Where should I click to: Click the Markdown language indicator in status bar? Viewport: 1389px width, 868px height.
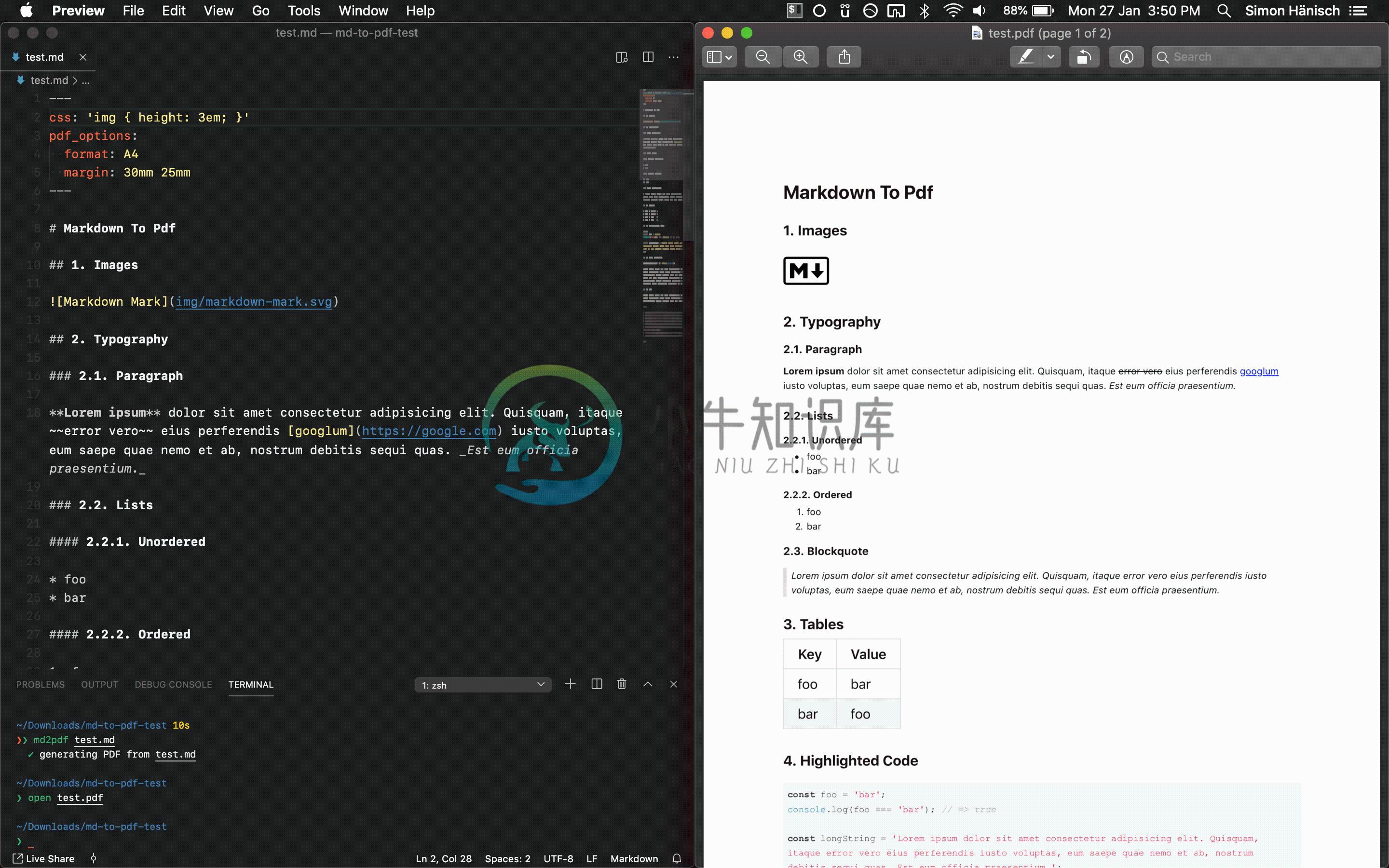(634, 858)
